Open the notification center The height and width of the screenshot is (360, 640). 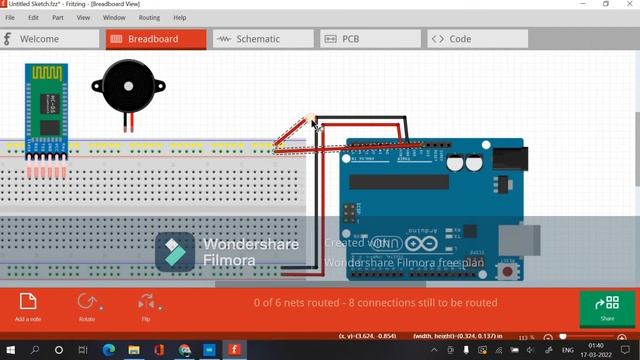point(625,350)
